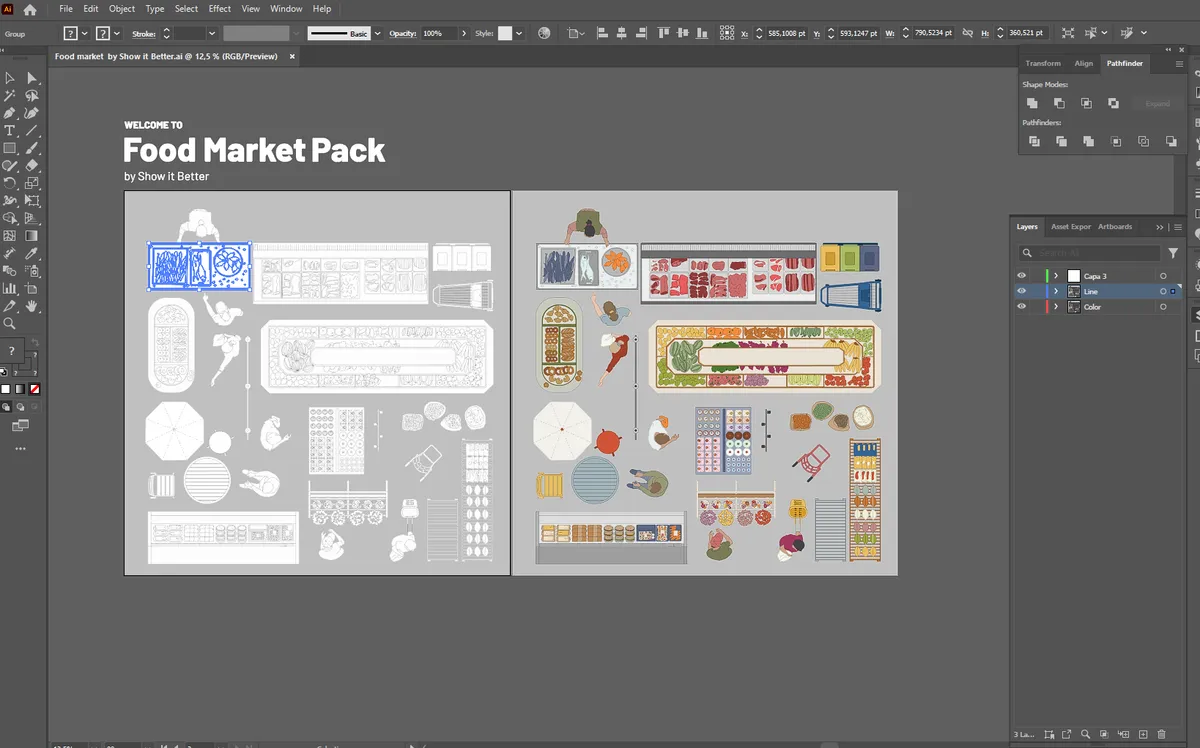1200x748 pixels.
Task: Choose the Magic Wand tool
Action: pyautogui.click(x=10, y=96)
